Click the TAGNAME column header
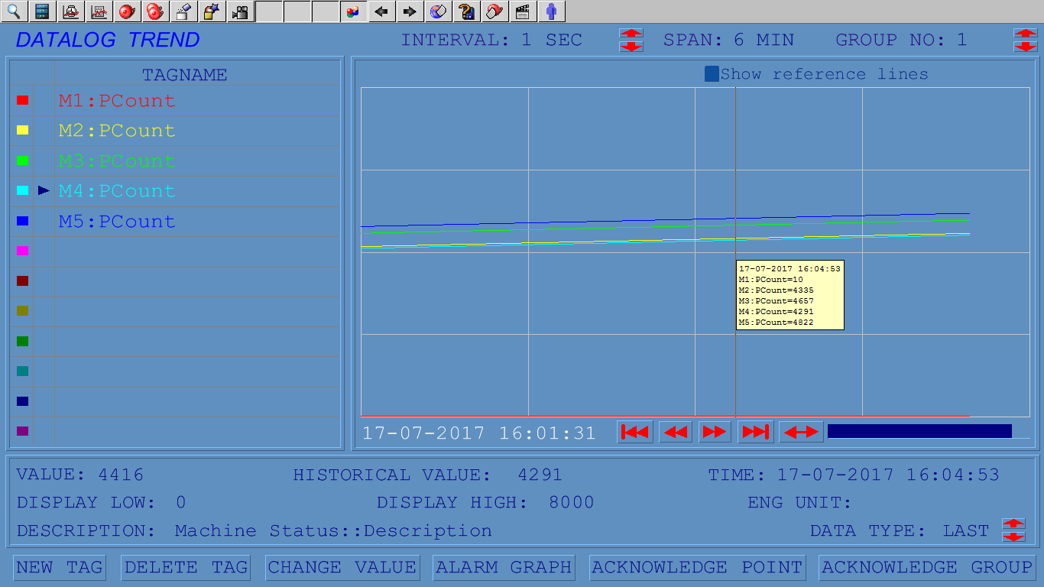This screenshot has height=587, width=1044. click(184, 75)
